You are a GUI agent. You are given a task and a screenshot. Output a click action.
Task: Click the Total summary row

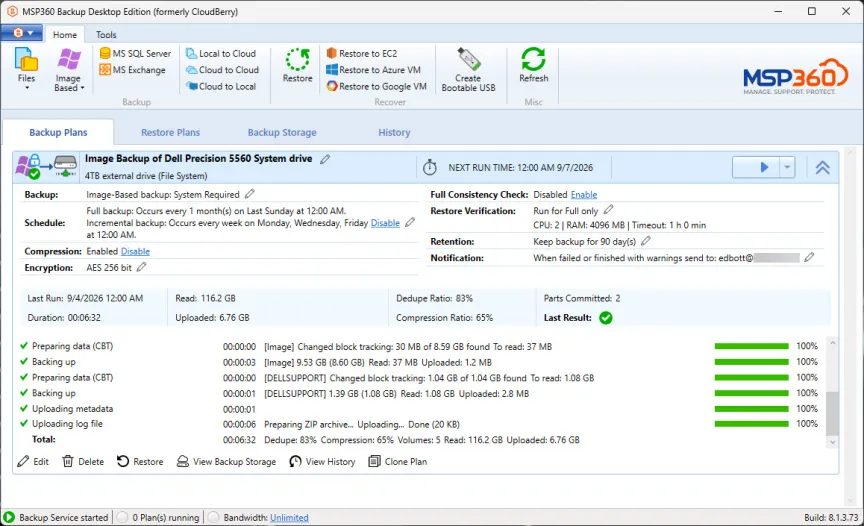point(419,440)
